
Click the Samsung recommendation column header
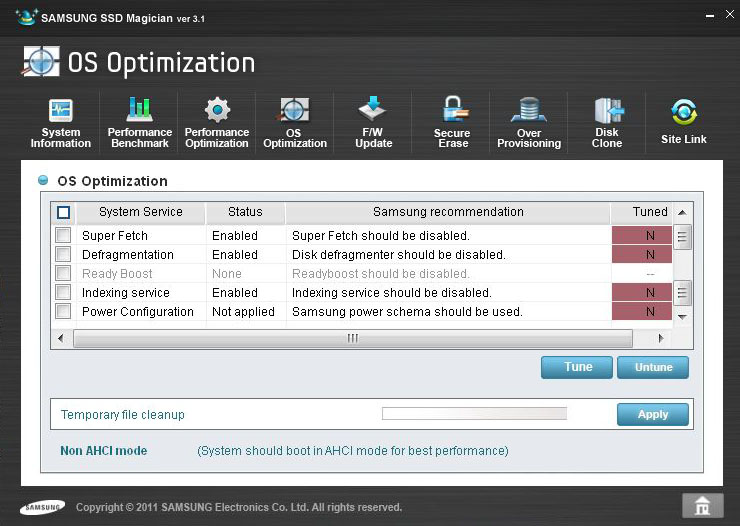pos(448,212)
